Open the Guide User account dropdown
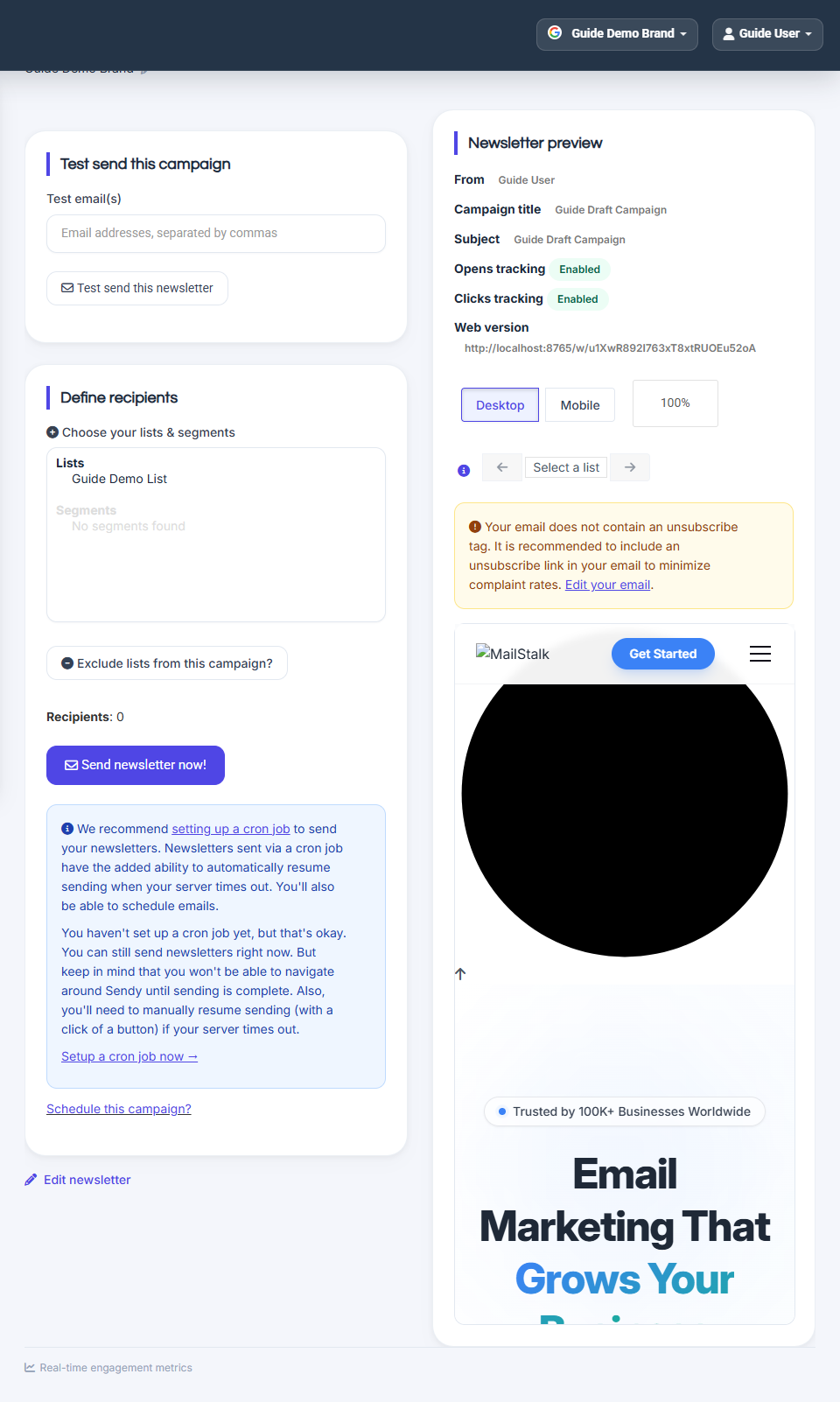 (767, 34)
